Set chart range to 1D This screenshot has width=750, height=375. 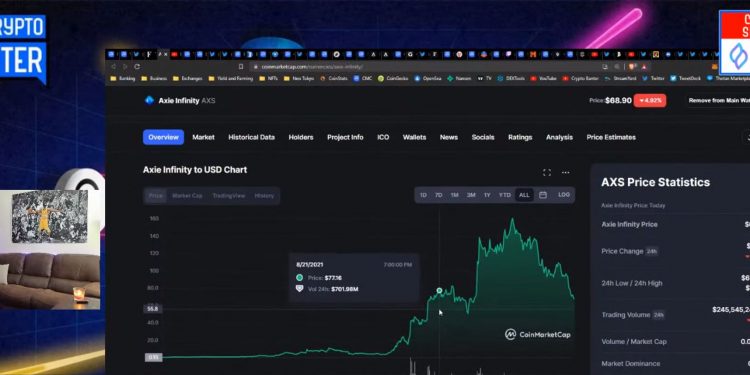pos(423,195)
